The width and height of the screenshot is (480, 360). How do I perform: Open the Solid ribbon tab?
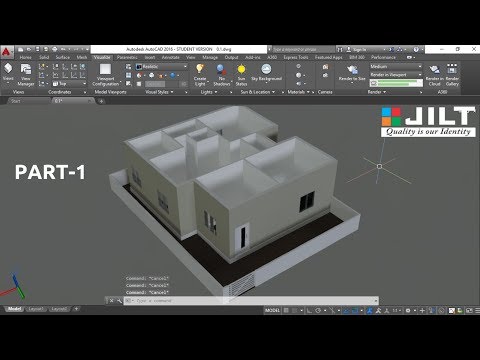click(x=44, y=57)
